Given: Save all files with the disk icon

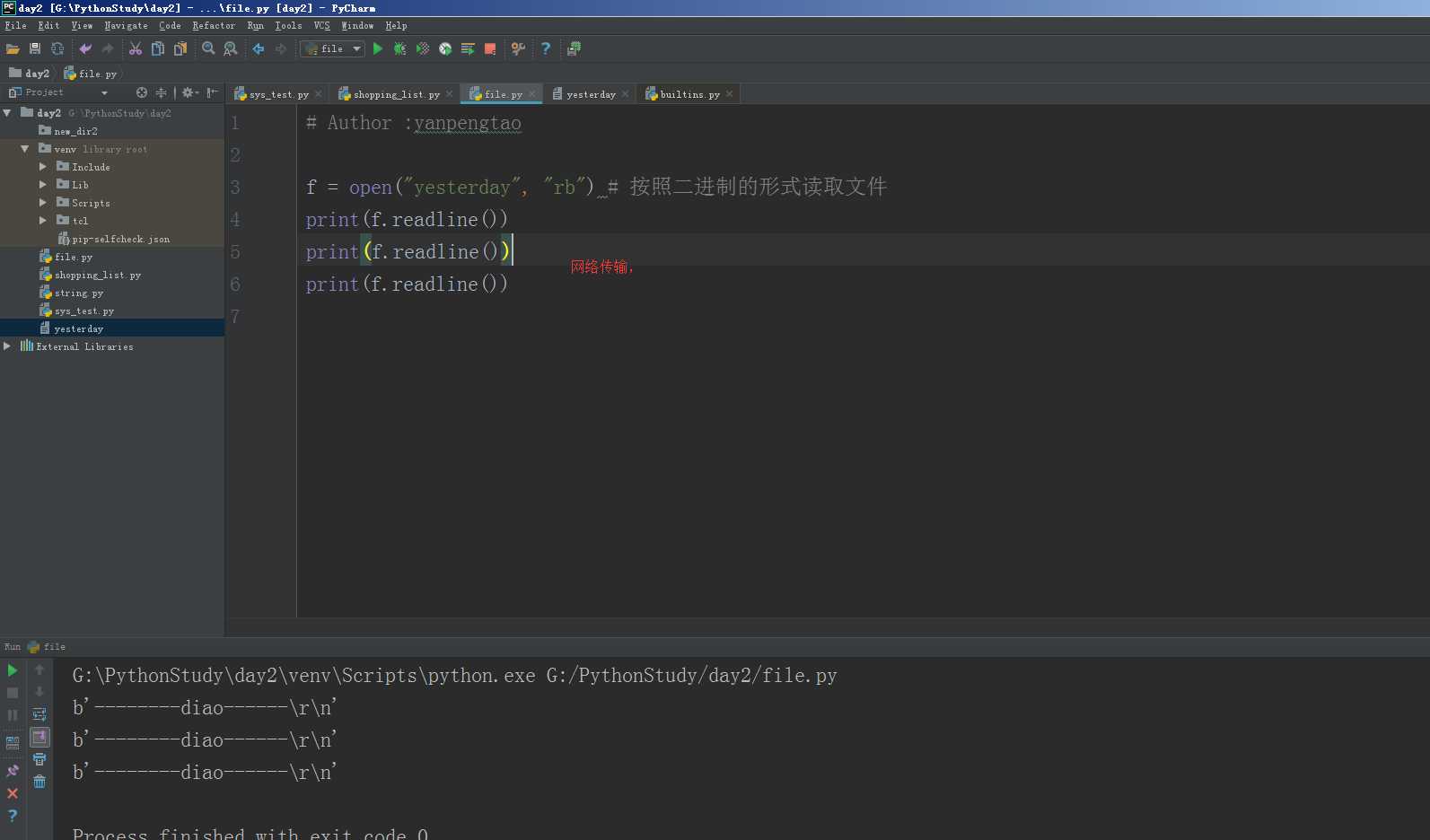Looking at the screenshot, I should click(35, 48).
